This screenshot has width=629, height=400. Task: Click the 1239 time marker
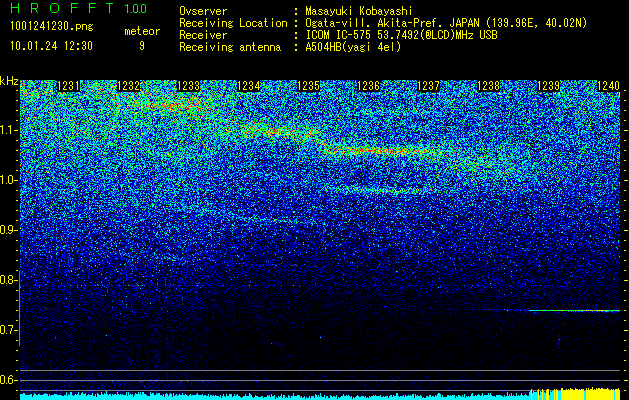tap(548, 86)
